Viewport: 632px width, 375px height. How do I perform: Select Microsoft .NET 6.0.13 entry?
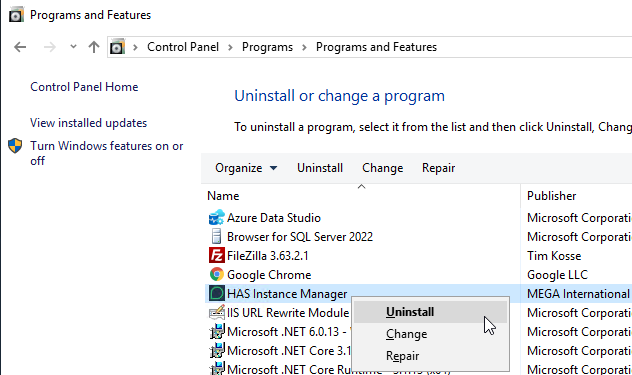tap(287, 331)
